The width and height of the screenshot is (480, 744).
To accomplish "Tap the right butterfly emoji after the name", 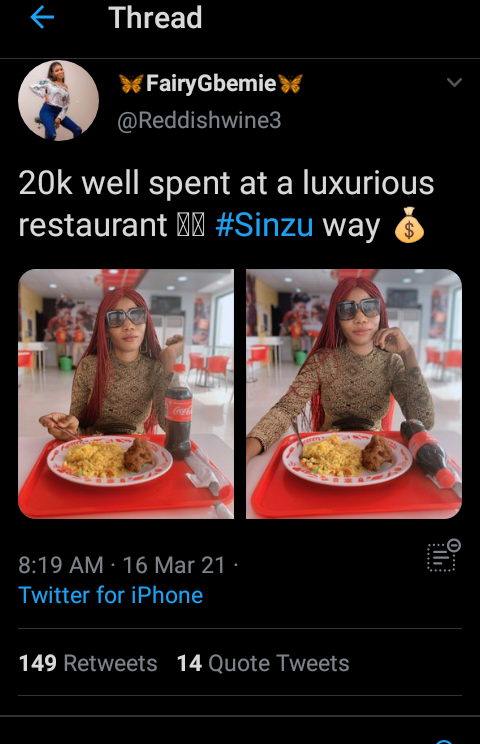I will tap(290, 84).
